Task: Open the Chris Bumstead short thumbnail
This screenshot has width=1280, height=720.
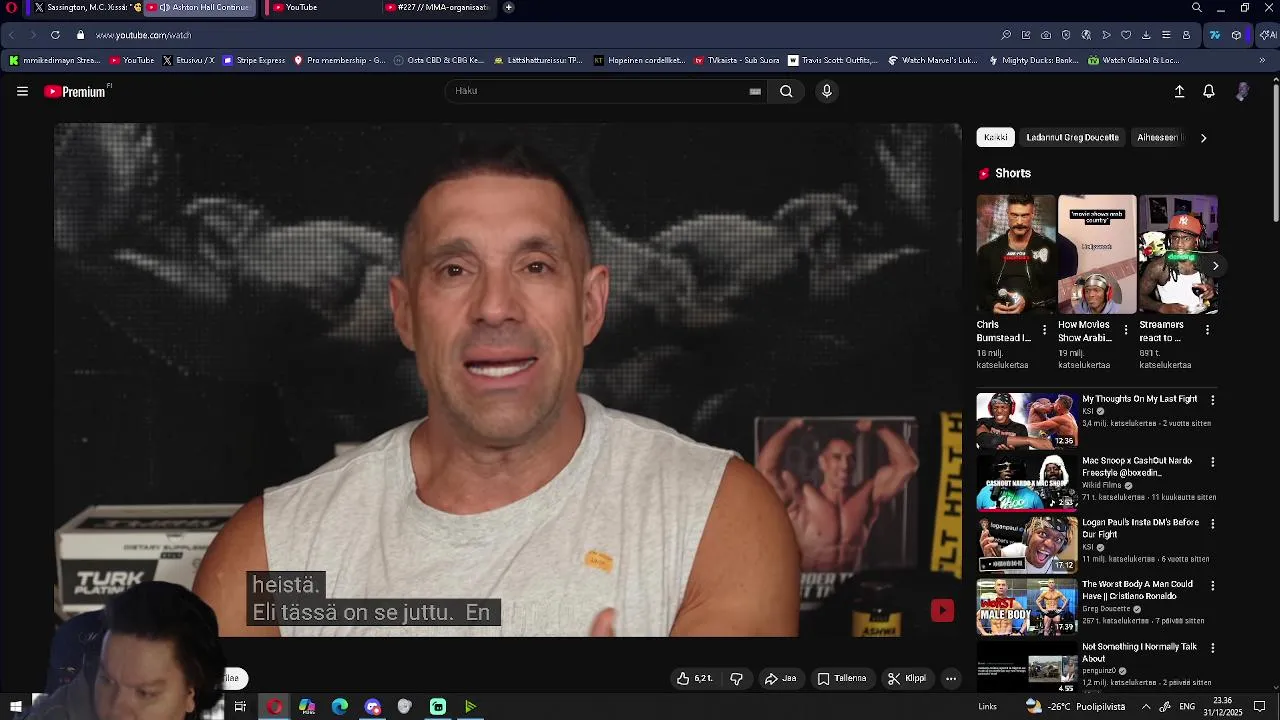Action: point(1016,254)
